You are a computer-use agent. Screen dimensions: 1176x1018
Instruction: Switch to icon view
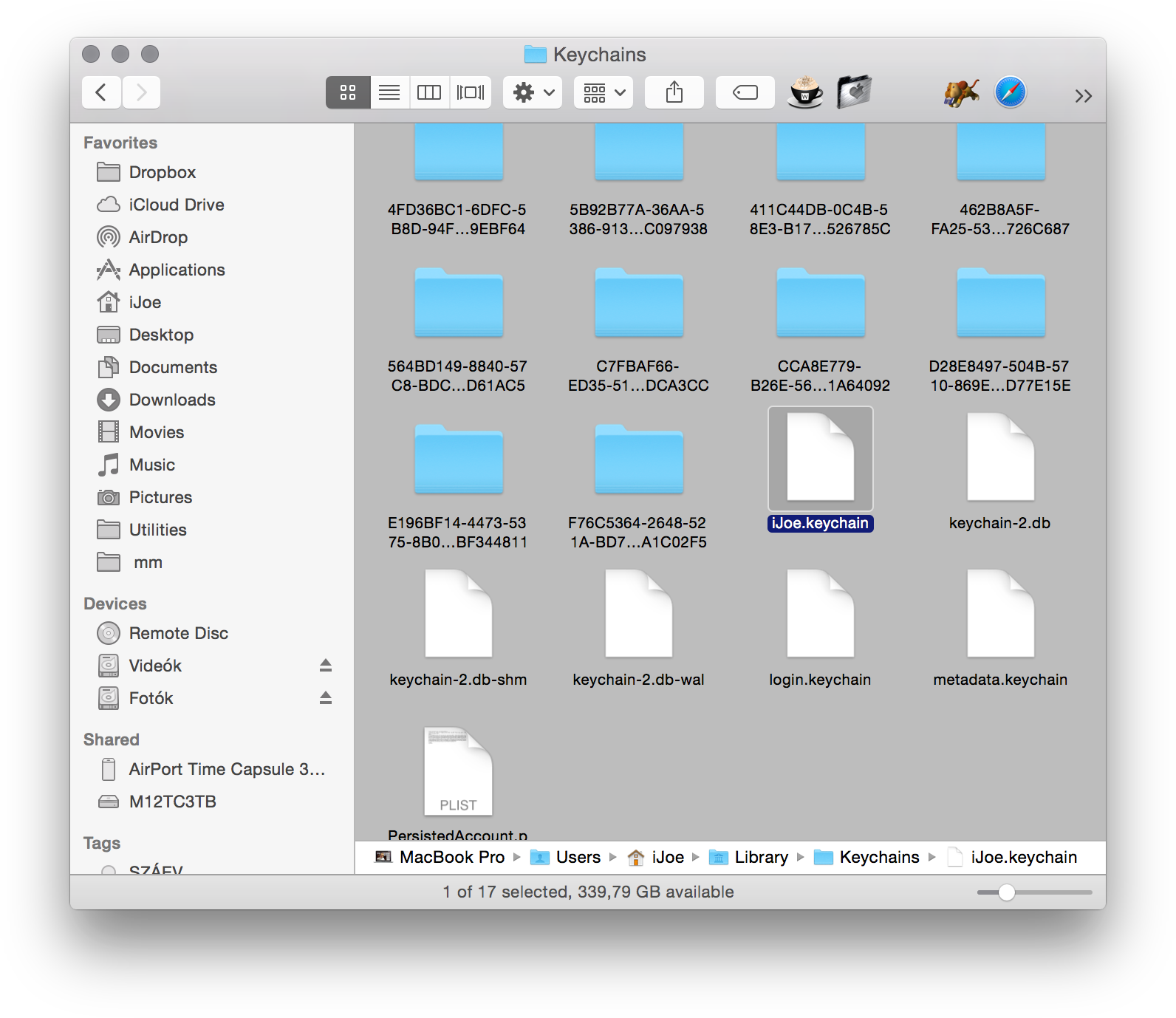coord(348,92)
